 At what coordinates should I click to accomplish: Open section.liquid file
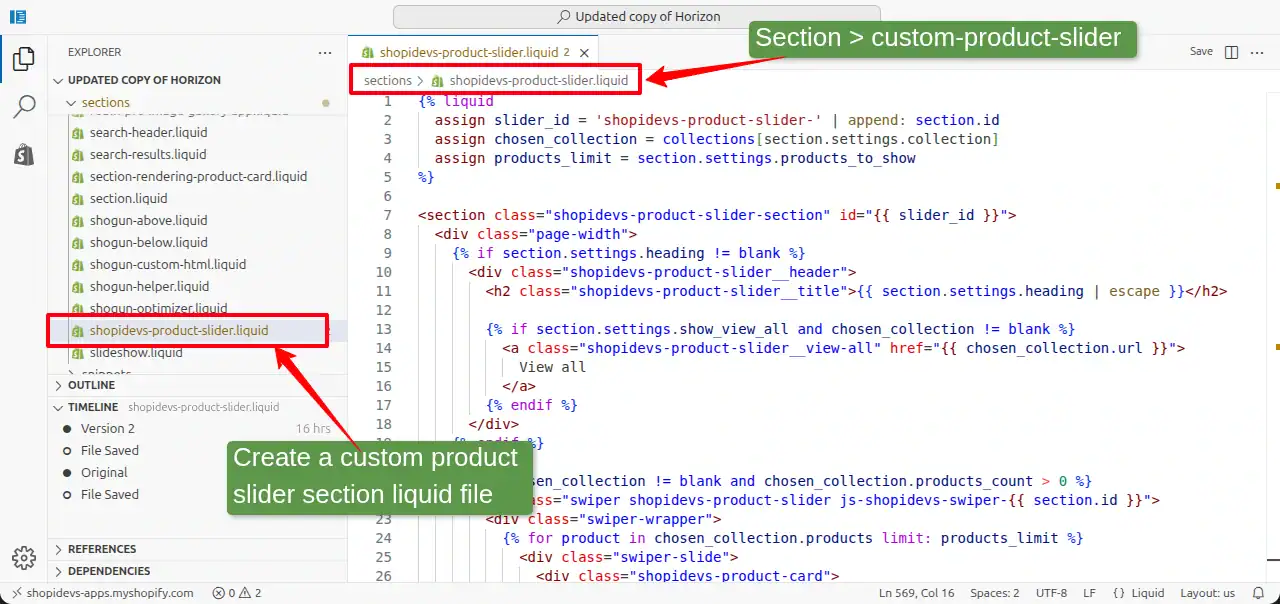129,198
